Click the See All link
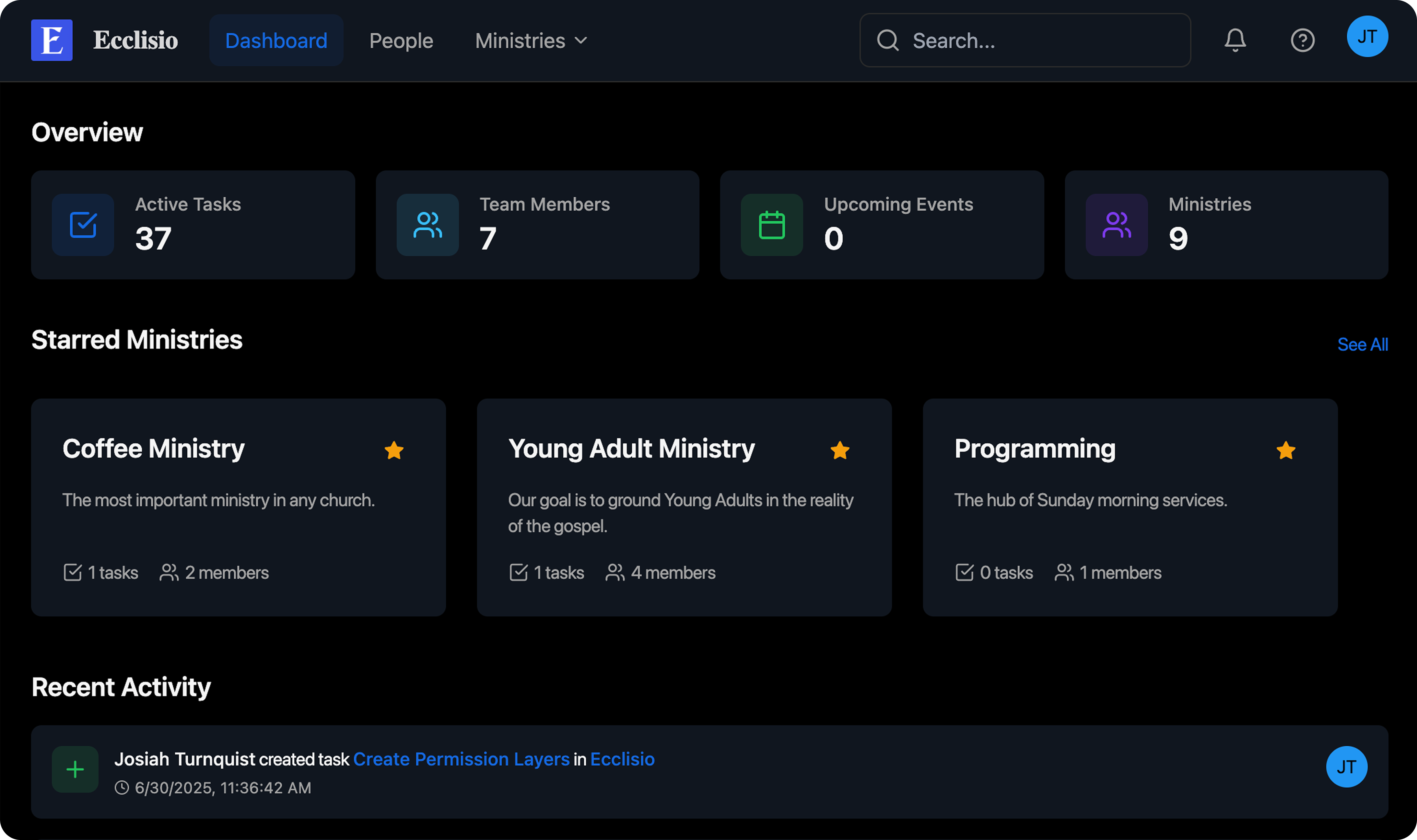Screen dimensions: 1417x840 [1362, 344]
